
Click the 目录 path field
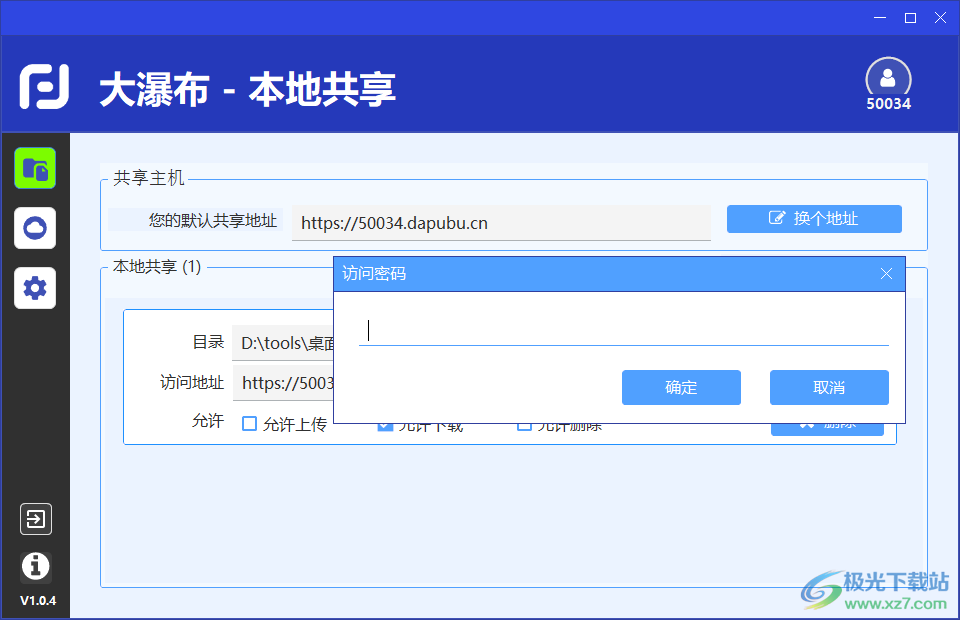(x=283, y=343)
